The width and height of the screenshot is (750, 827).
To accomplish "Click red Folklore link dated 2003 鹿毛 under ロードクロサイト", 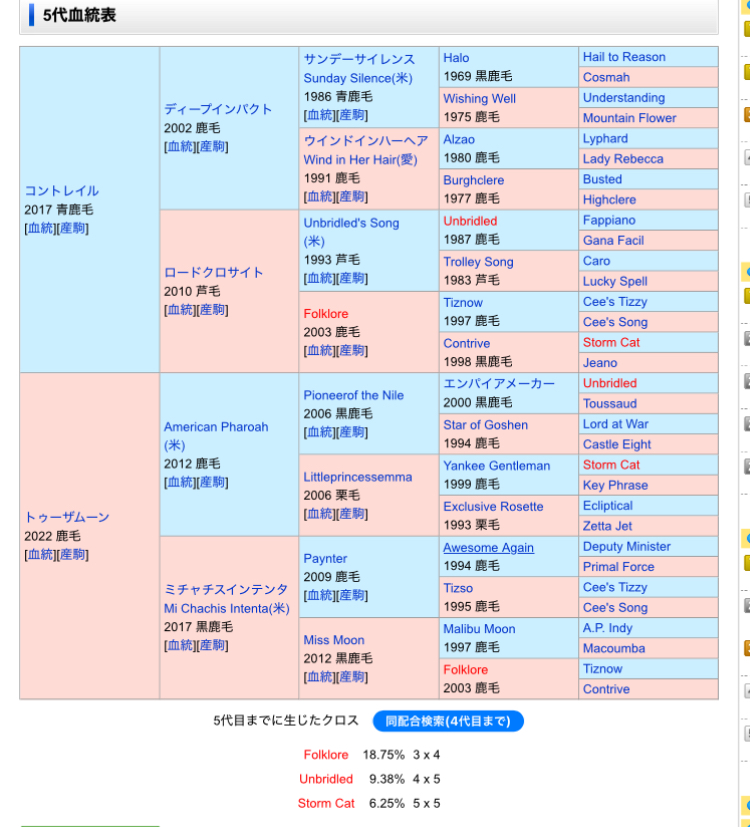I will click(x=326, y=313).
